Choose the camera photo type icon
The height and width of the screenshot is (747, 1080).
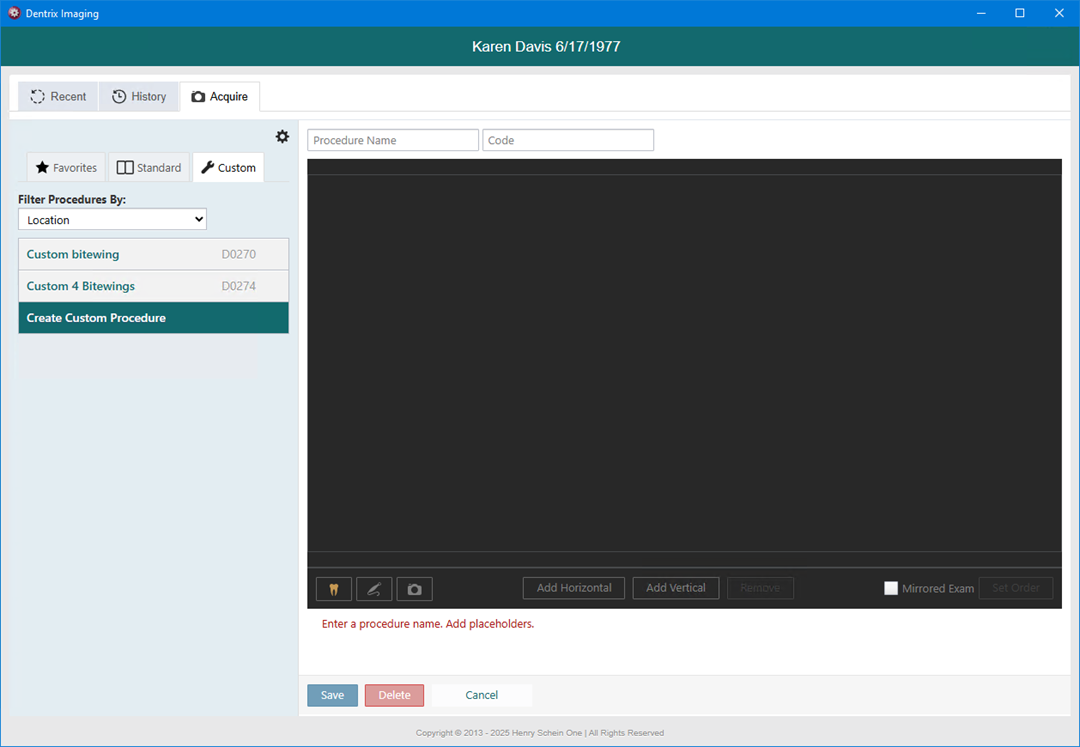point(414,589)
